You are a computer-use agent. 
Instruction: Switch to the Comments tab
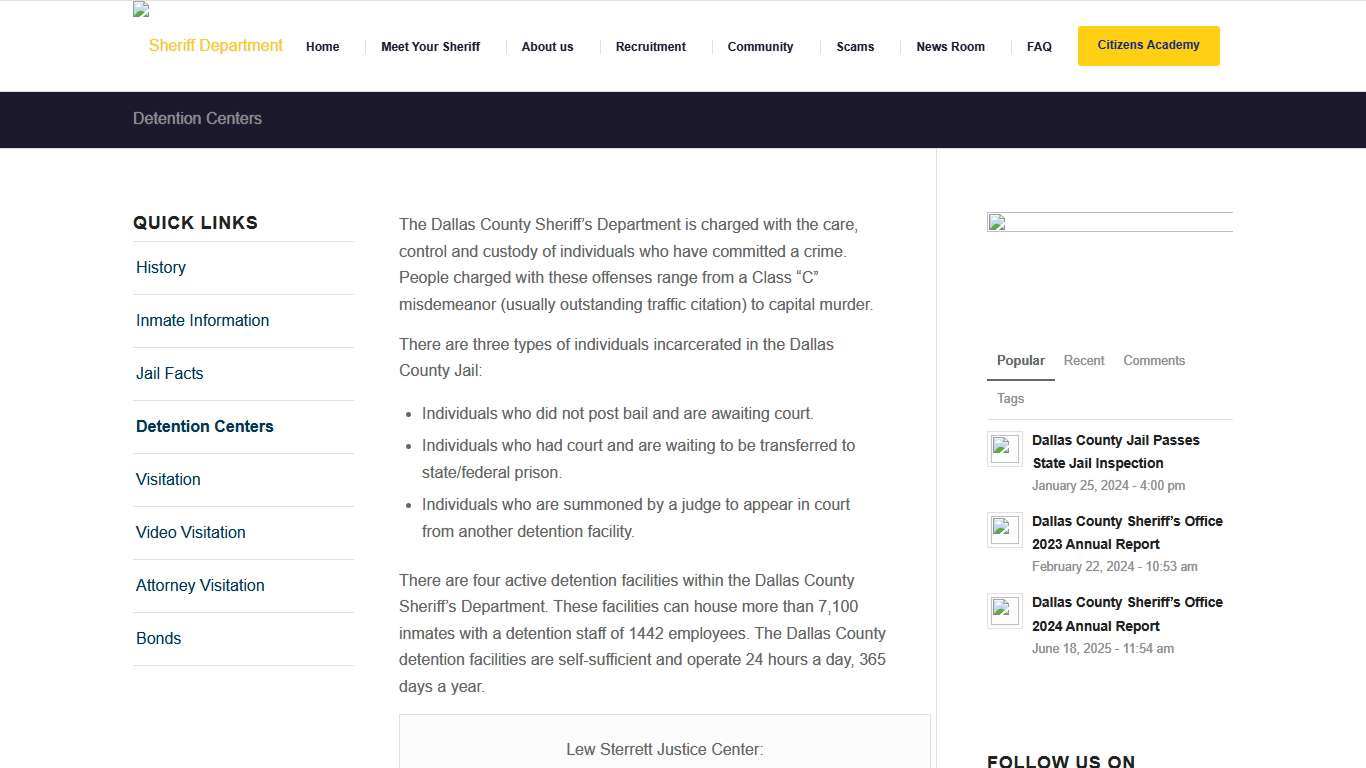[1153, 361]
